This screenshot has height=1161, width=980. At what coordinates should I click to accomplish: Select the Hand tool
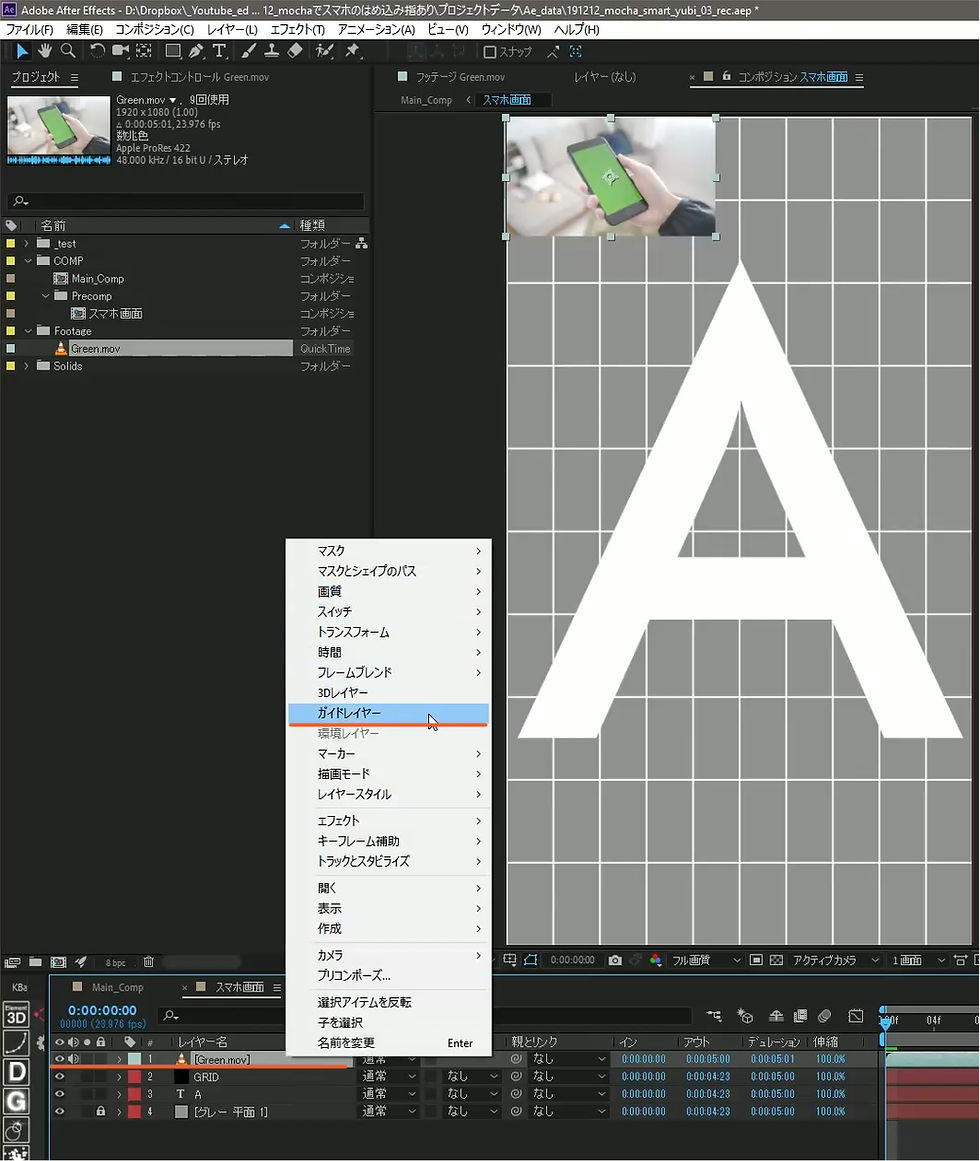[45, 50]
